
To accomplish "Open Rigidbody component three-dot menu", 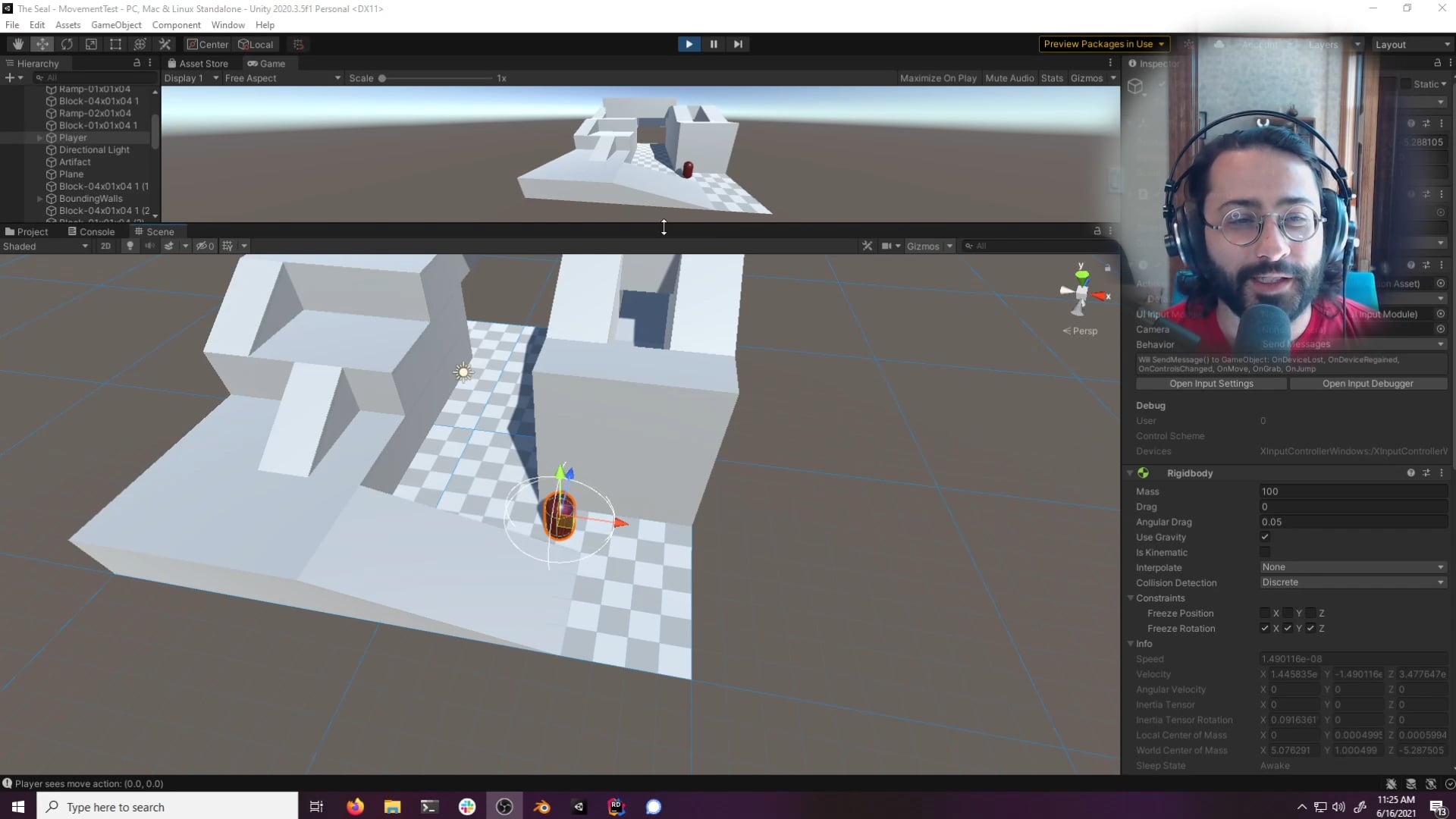I will [x=1442, y=472].
